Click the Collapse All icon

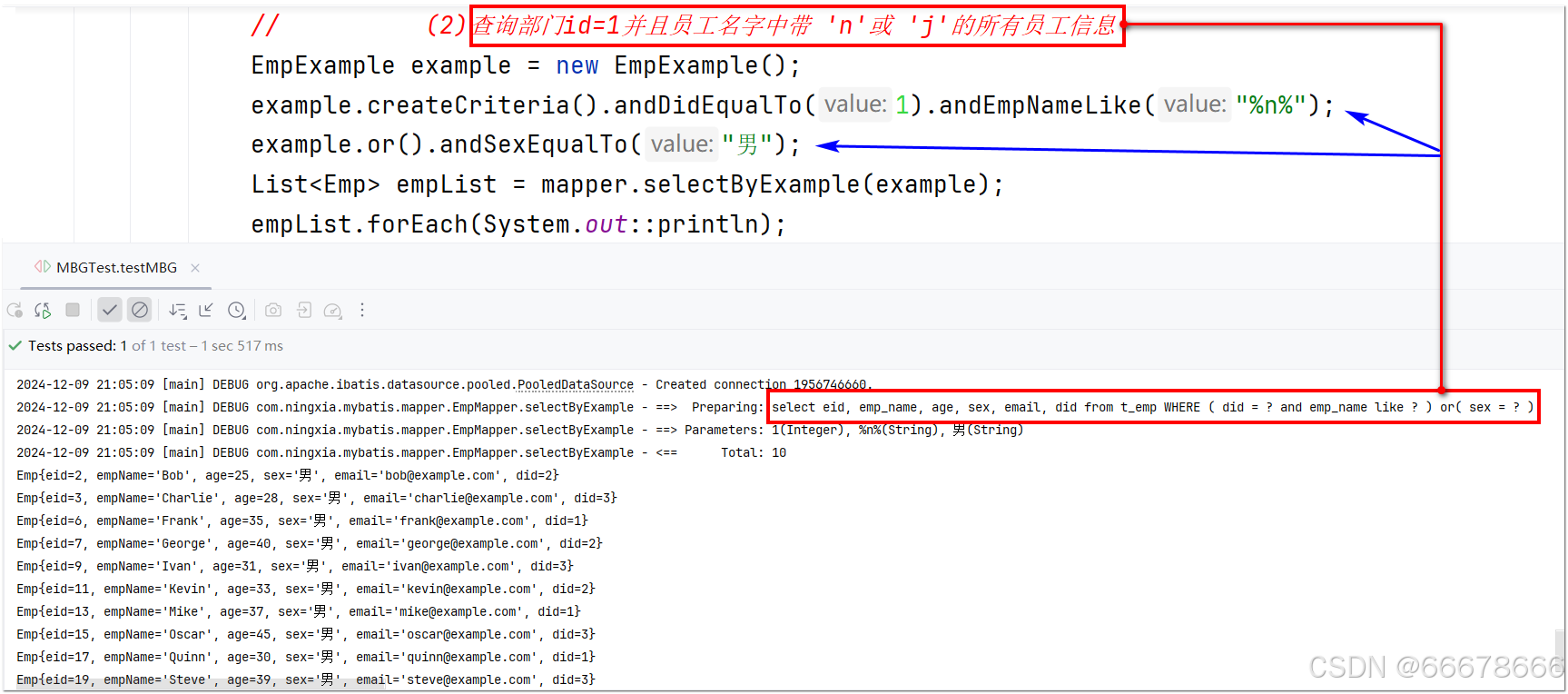(206, 311)
